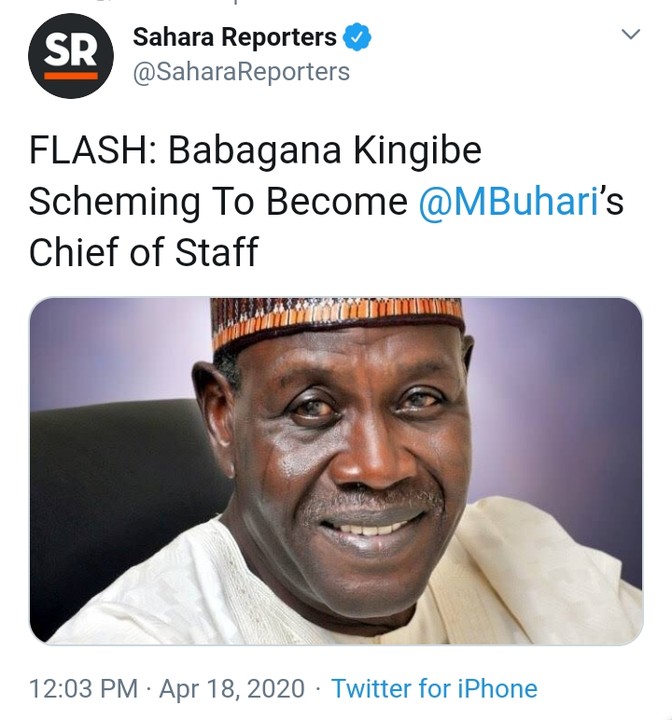Open the Sahara Reporters profile avatar
This screenshot has width=672, height=720.
[x=70, y=56]
